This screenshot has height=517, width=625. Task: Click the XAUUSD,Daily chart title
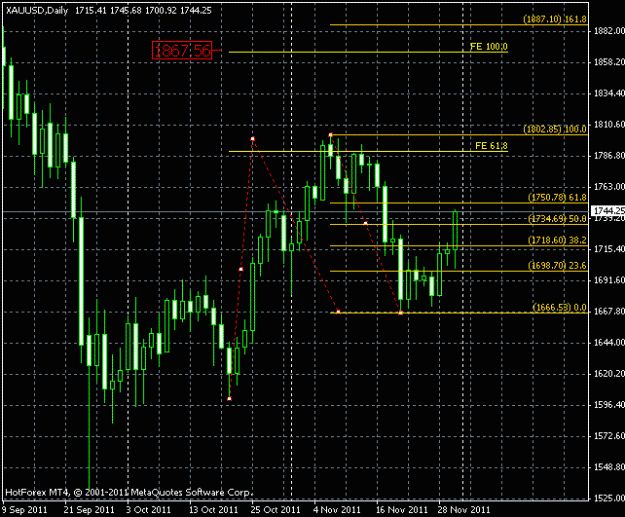(x=37, y=11)
